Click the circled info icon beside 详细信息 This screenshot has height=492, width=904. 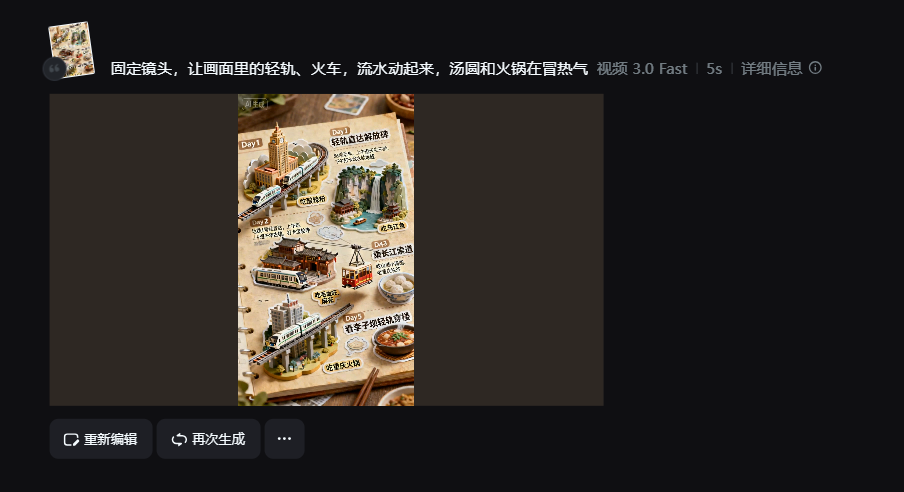click(x=815, y=68)
